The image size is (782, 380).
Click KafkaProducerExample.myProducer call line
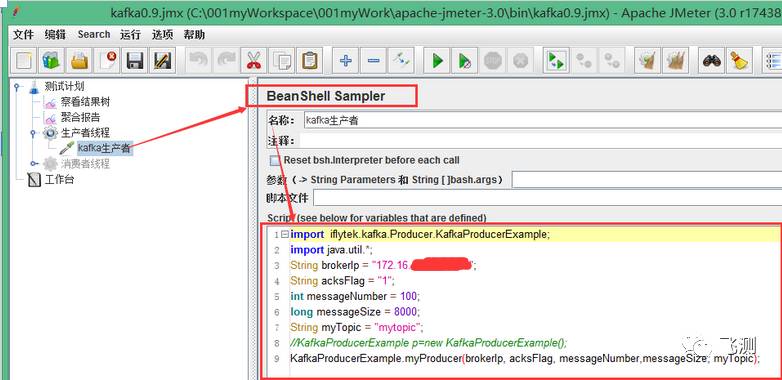pyautogui.click(x=525, y=358)
